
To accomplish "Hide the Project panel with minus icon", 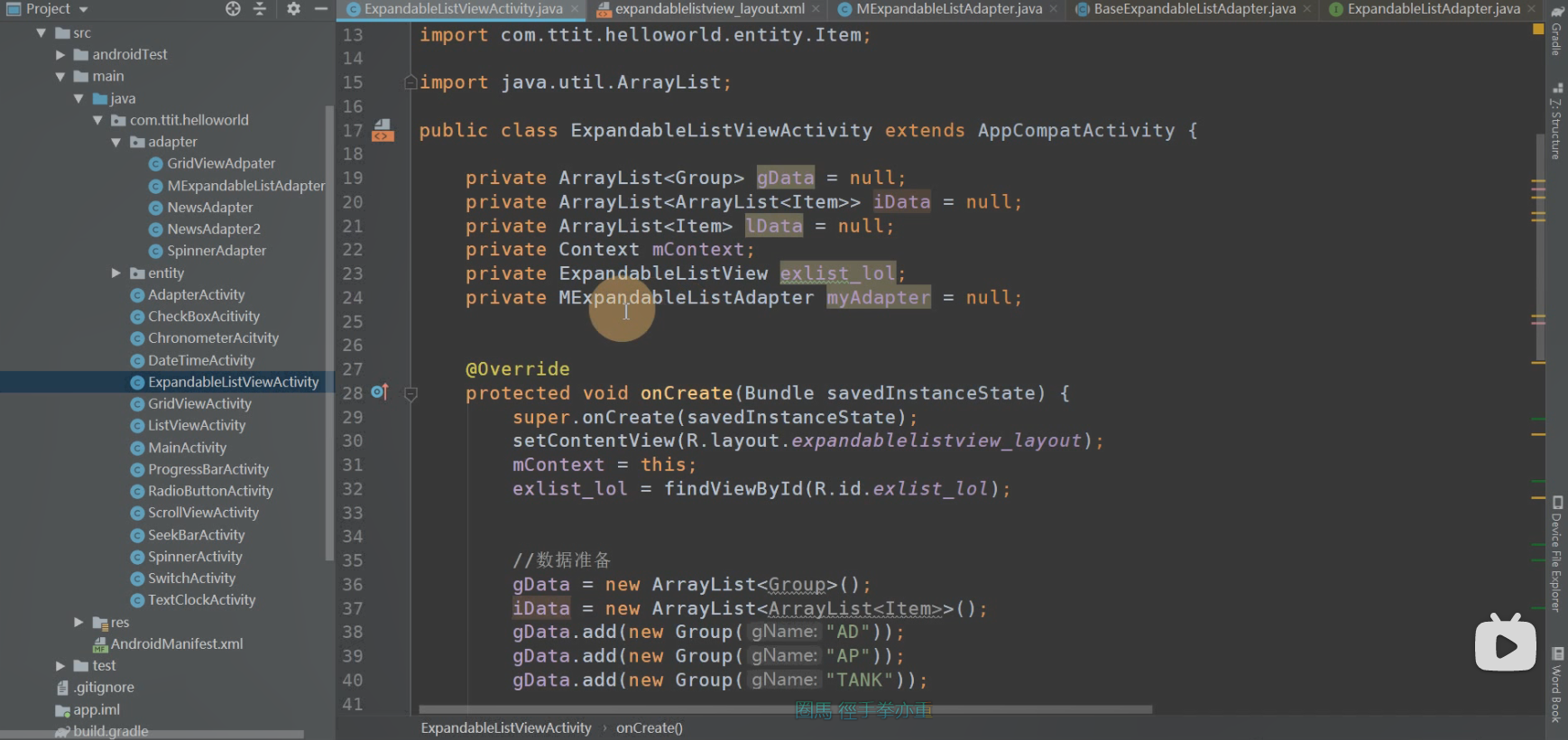I will click(x=320, y=9).
